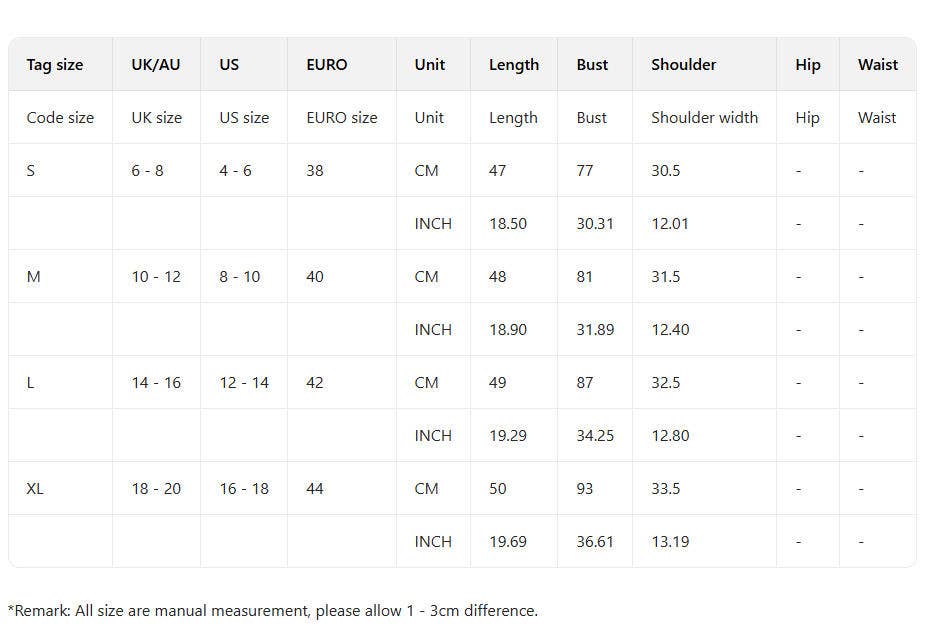The width and height of the screenshot is (943, 633).
Task: Click US size 12 - 14 cell
Action: point(244,383)
